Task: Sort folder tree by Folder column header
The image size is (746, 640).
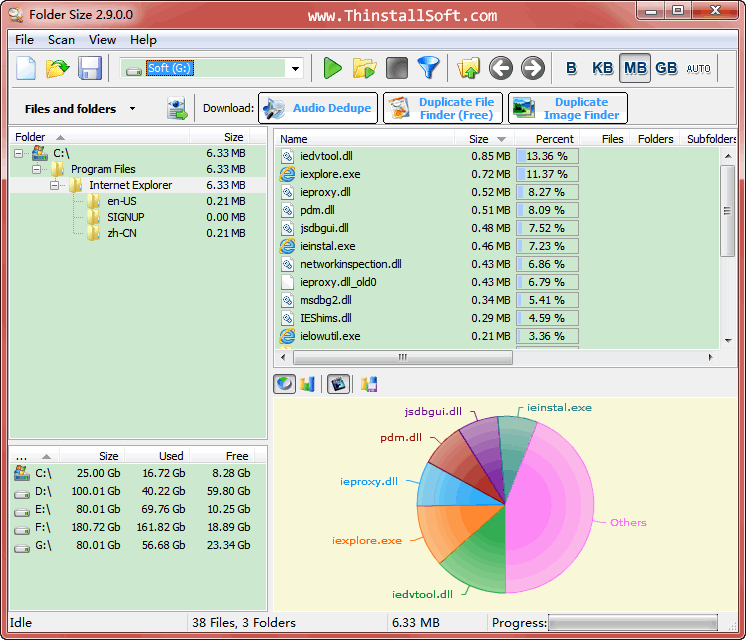Action: pos(100,137)
